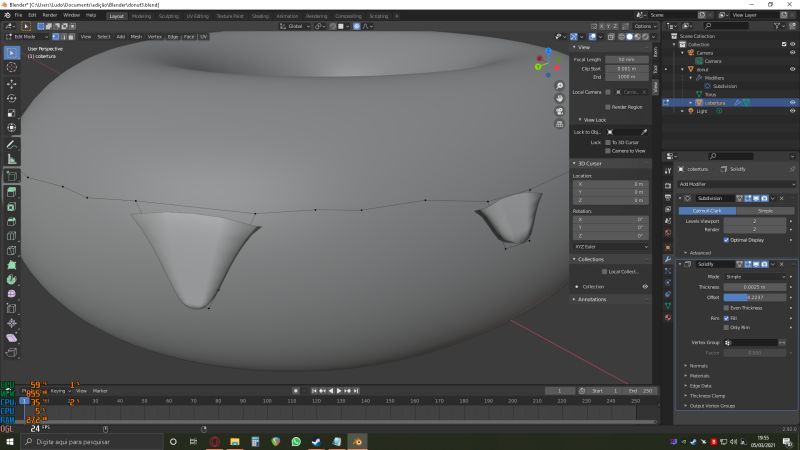Select the Rip Region tool
The height and width of the screenshot is (450, 800).
[x=12, y=353]
